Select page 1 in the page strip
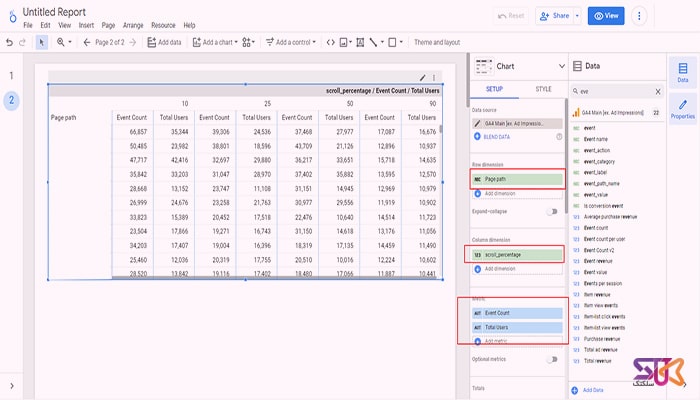Image resolution: width=700 pixels, height=400 pixels. tap(11, 75)
